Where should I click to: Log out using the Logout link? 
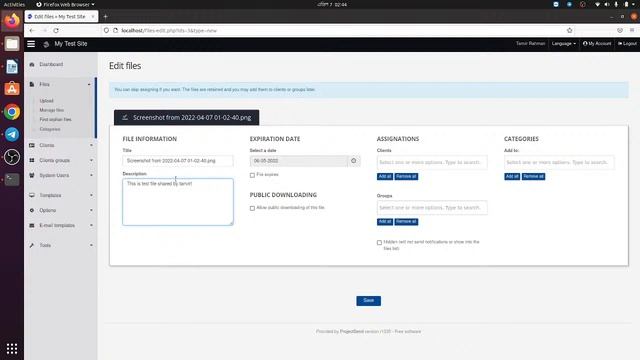tap(627, 44)
